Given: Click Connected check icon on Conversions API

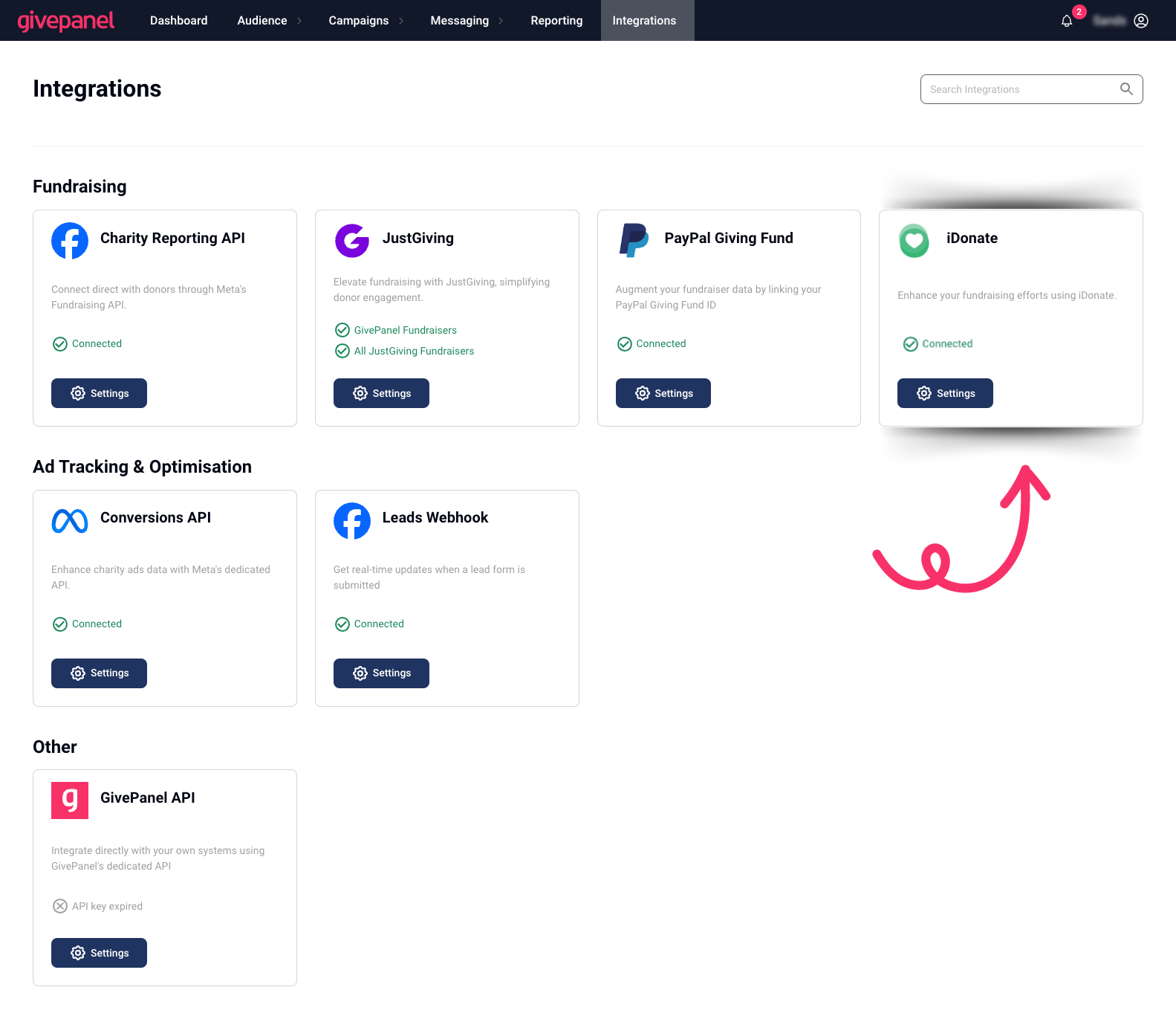Looking at the screenshot, I should (60, 624).
